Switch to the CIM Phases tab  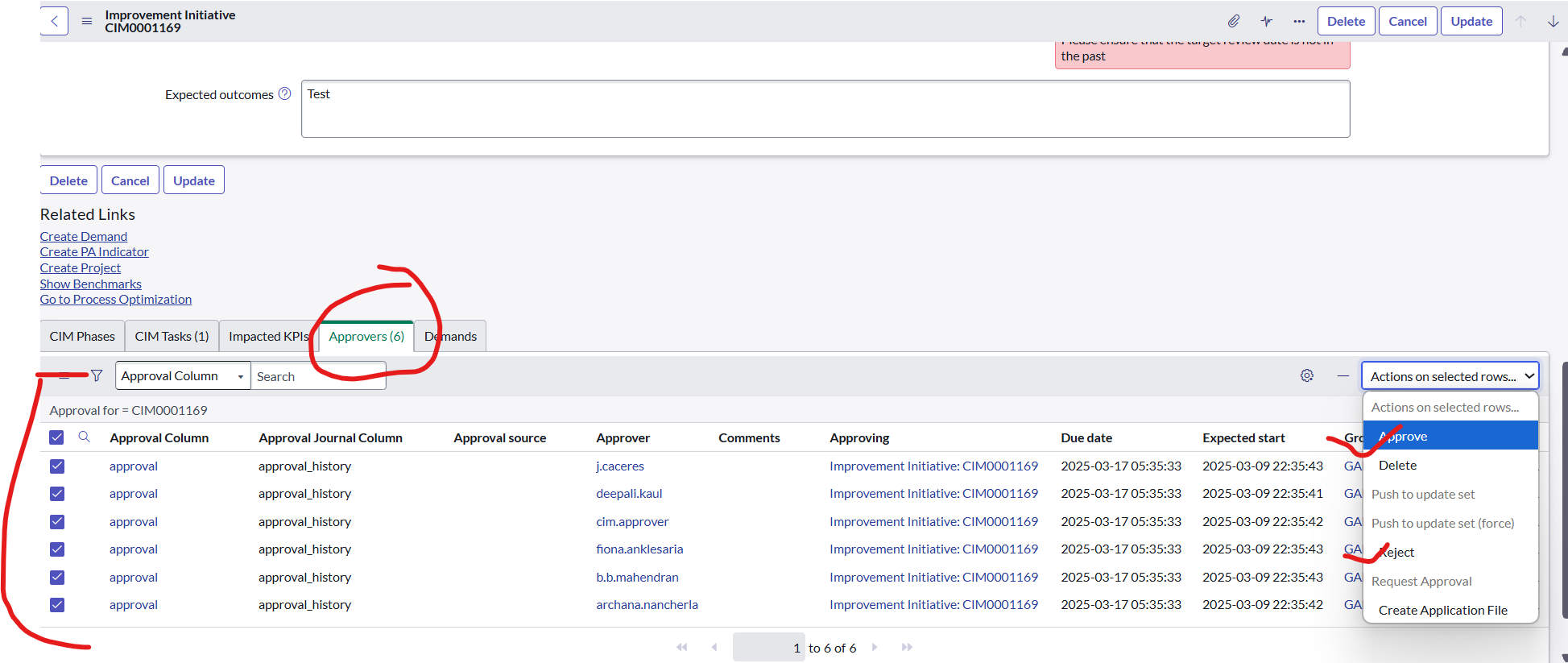coord(82,336)
